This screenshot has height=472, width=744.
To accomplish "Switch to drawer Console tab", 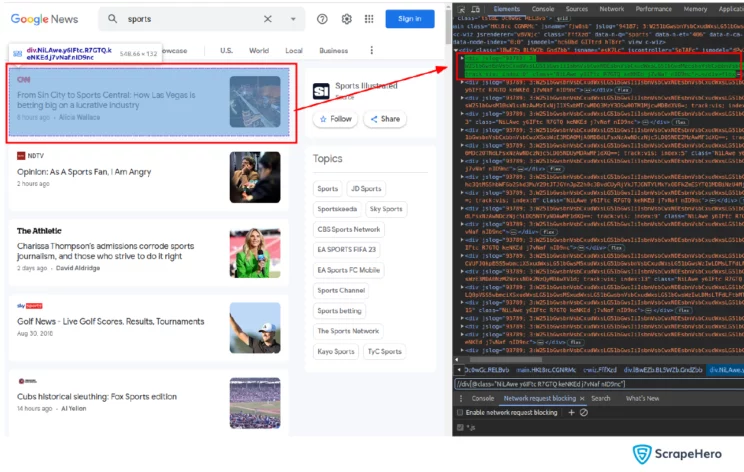I will 483,398.
